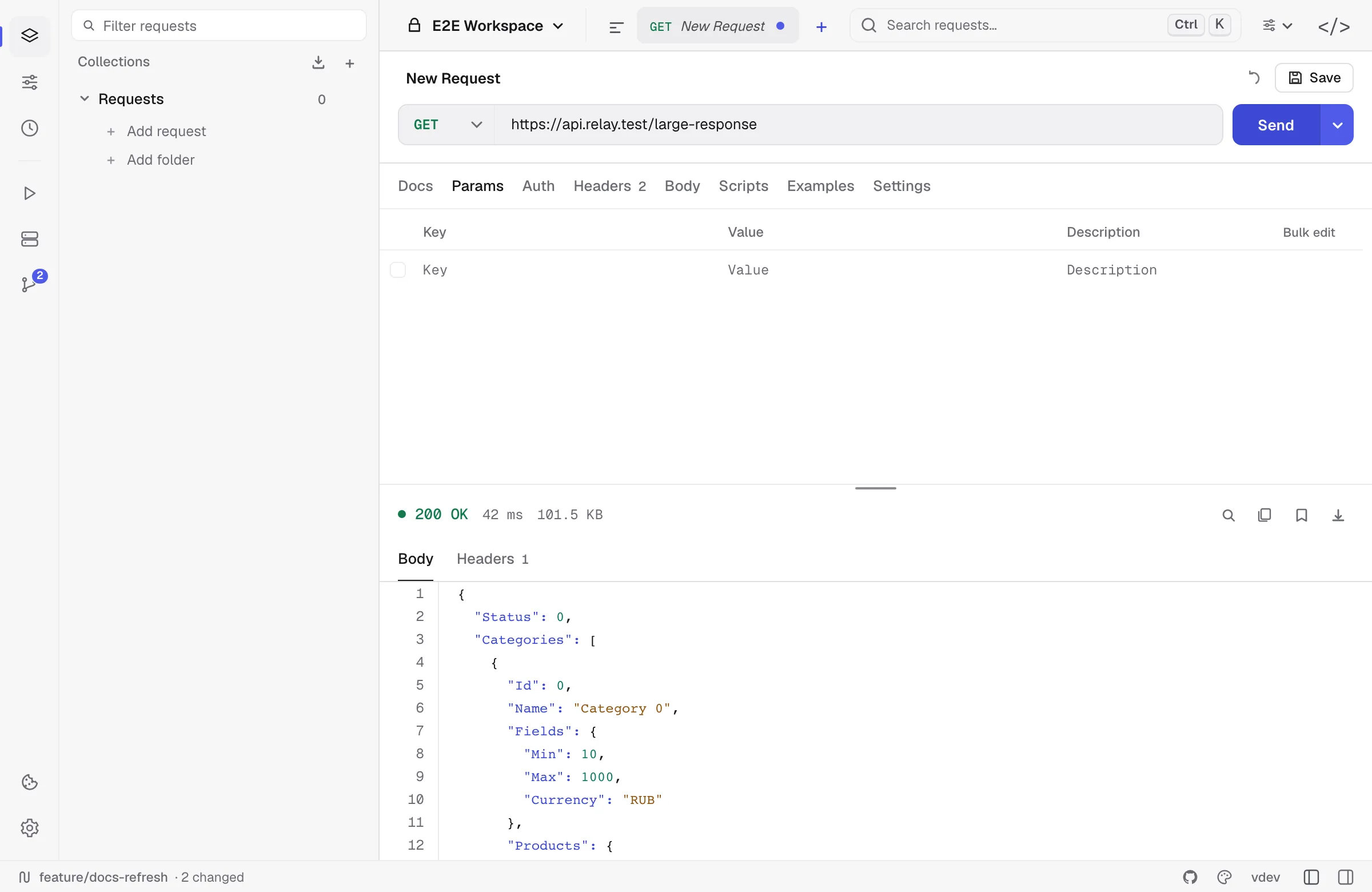
Task: Open the code snippet icon
Action: coord(1334,26)
